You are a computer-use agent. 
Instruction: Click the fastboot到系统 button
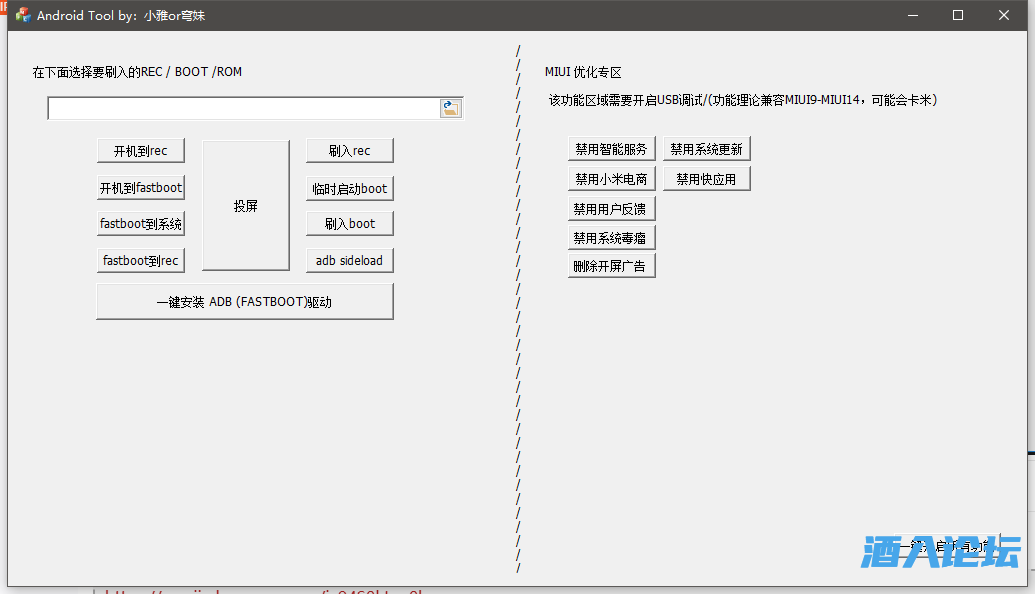(141, 224)
